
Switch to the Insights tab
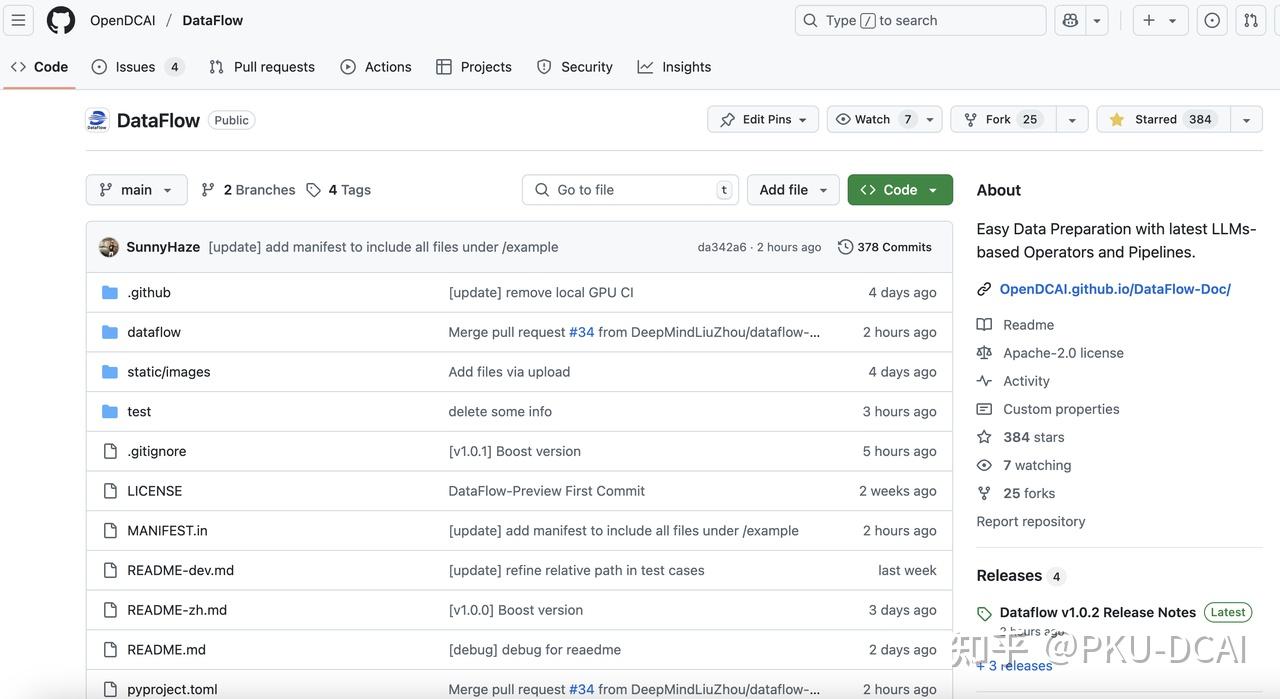pyautogui.click(x=675, y=67)
